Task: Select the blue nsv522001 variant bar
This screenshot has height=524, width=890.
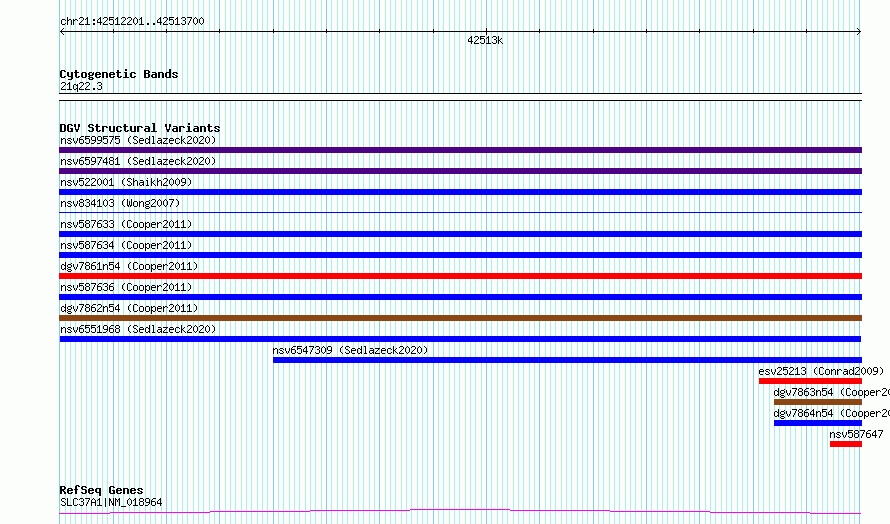Action: 460,192
